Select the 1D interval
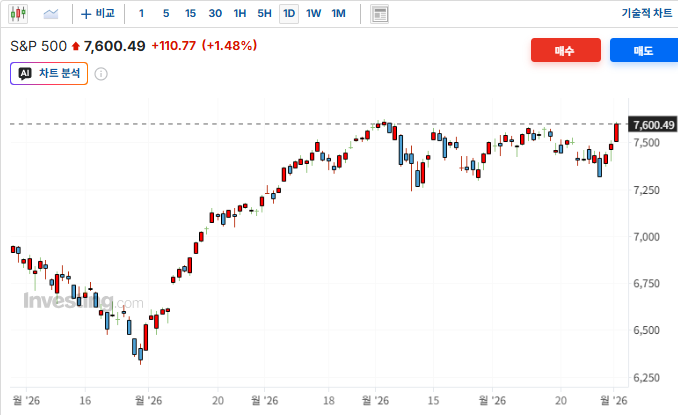 (289, 14)
